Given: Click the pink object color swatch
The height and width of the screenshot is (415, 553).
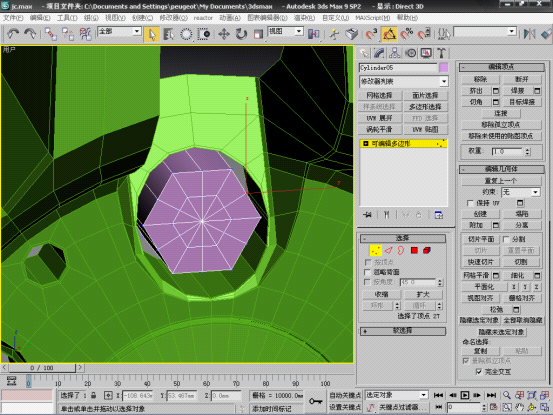Looking at the screenshot, I should (x=444, y=68).
